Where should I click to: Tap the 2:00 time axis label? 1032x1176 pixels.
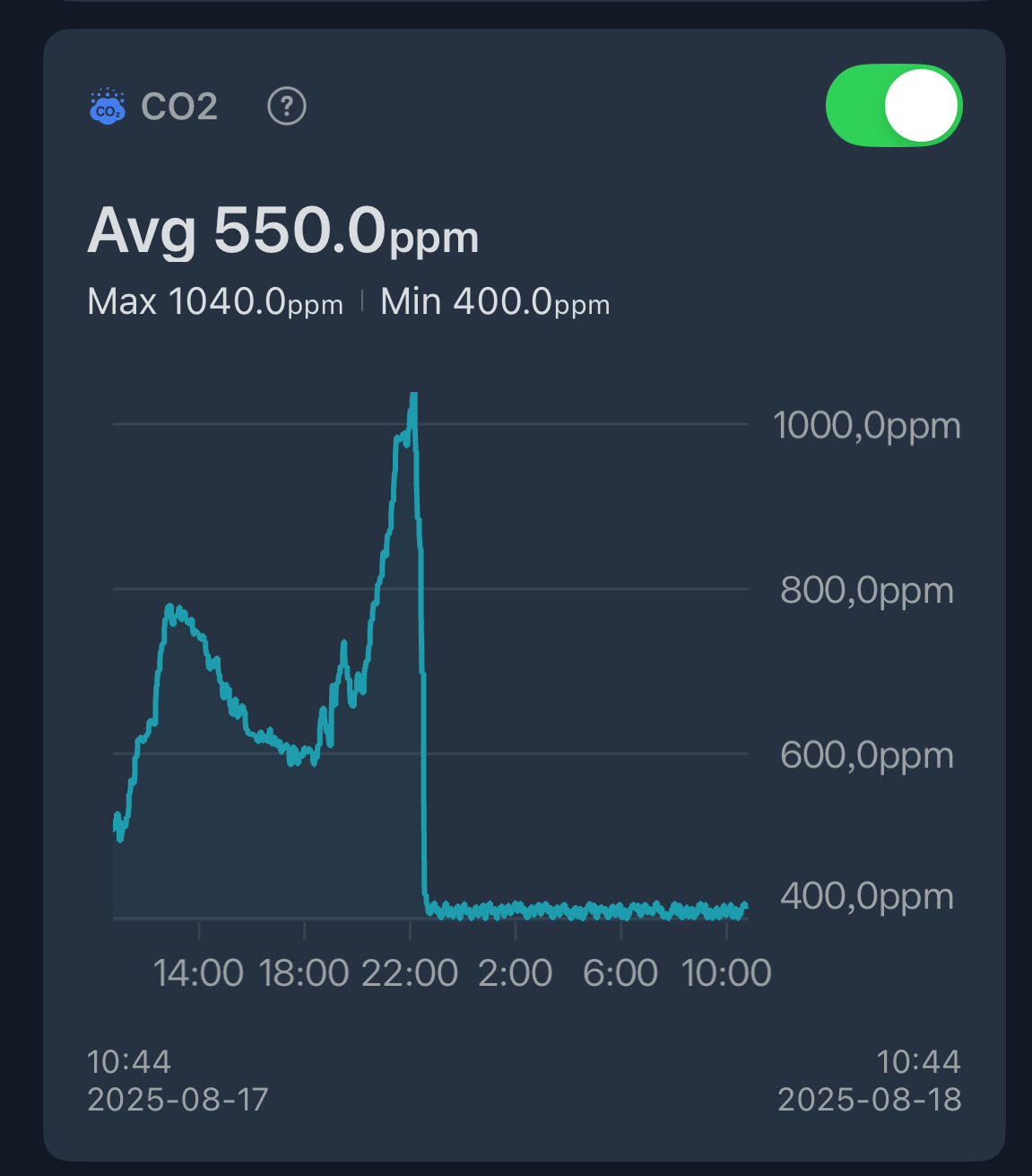(x=516, y=973)
